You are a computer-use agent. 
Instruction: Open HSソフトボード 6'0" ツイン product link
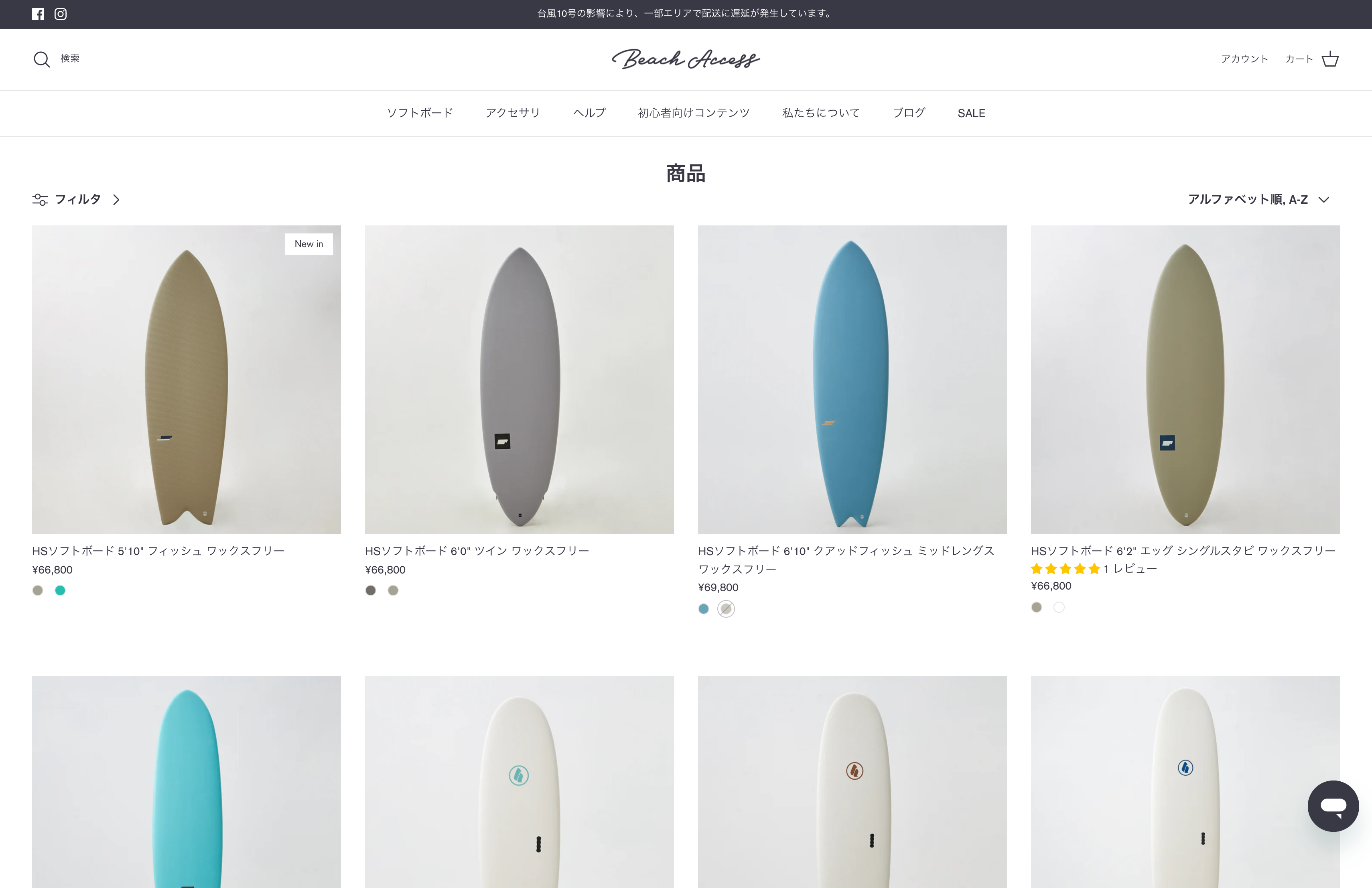pos(477,551)
